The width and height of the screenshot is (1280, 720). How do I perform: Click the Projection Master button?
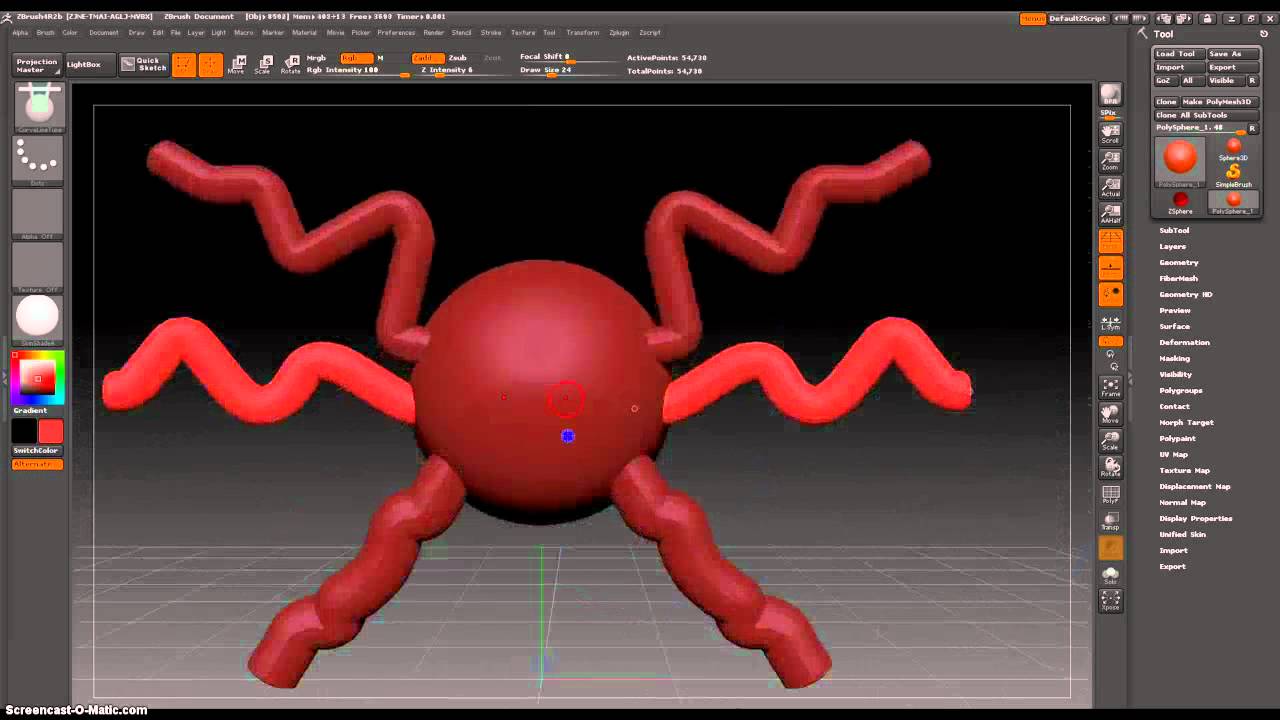coord(37,65)
